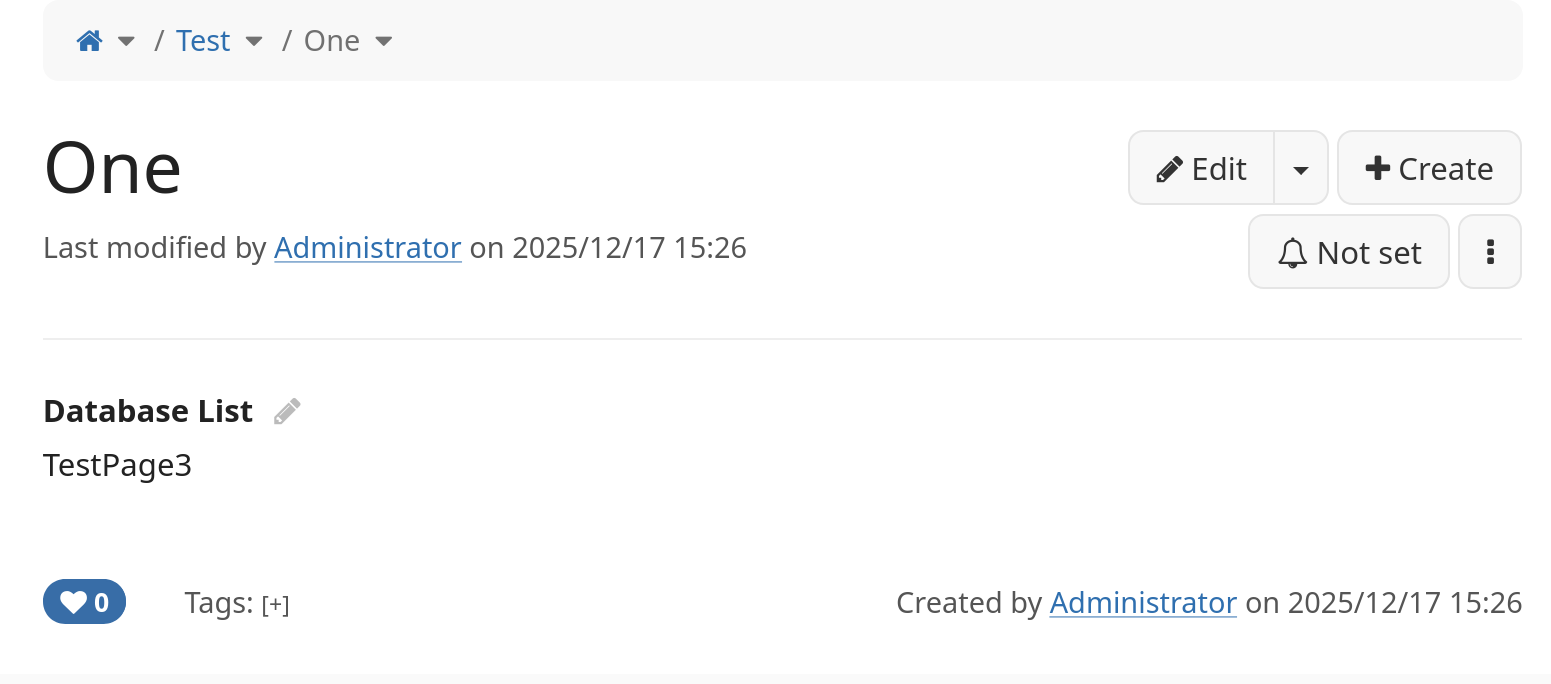Expand the Home breadcrumb dropdown caret

pyautogui.click(x=126, y=41)
